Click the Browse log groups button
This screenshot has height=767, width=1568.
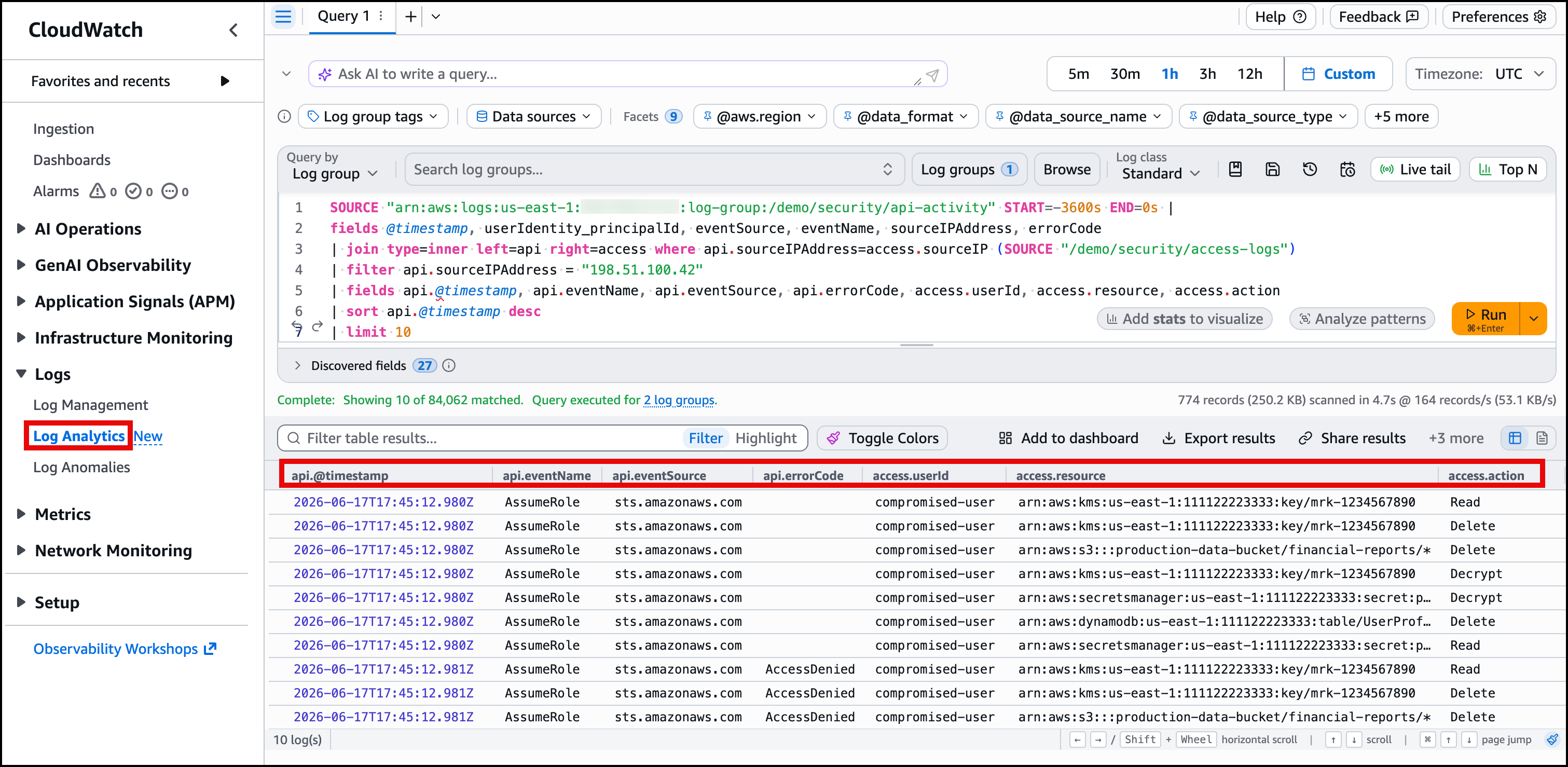tap(1066, 169)
